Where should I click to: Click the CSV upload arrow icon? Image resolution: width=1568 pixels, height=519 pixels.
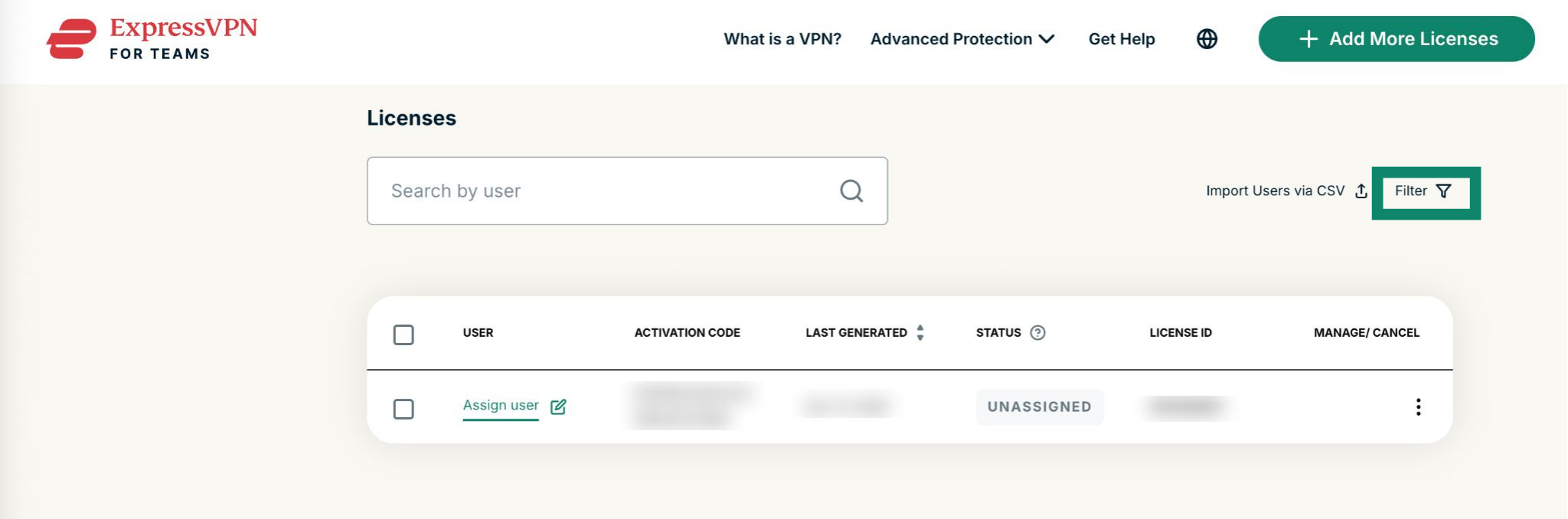point(1361,191)
